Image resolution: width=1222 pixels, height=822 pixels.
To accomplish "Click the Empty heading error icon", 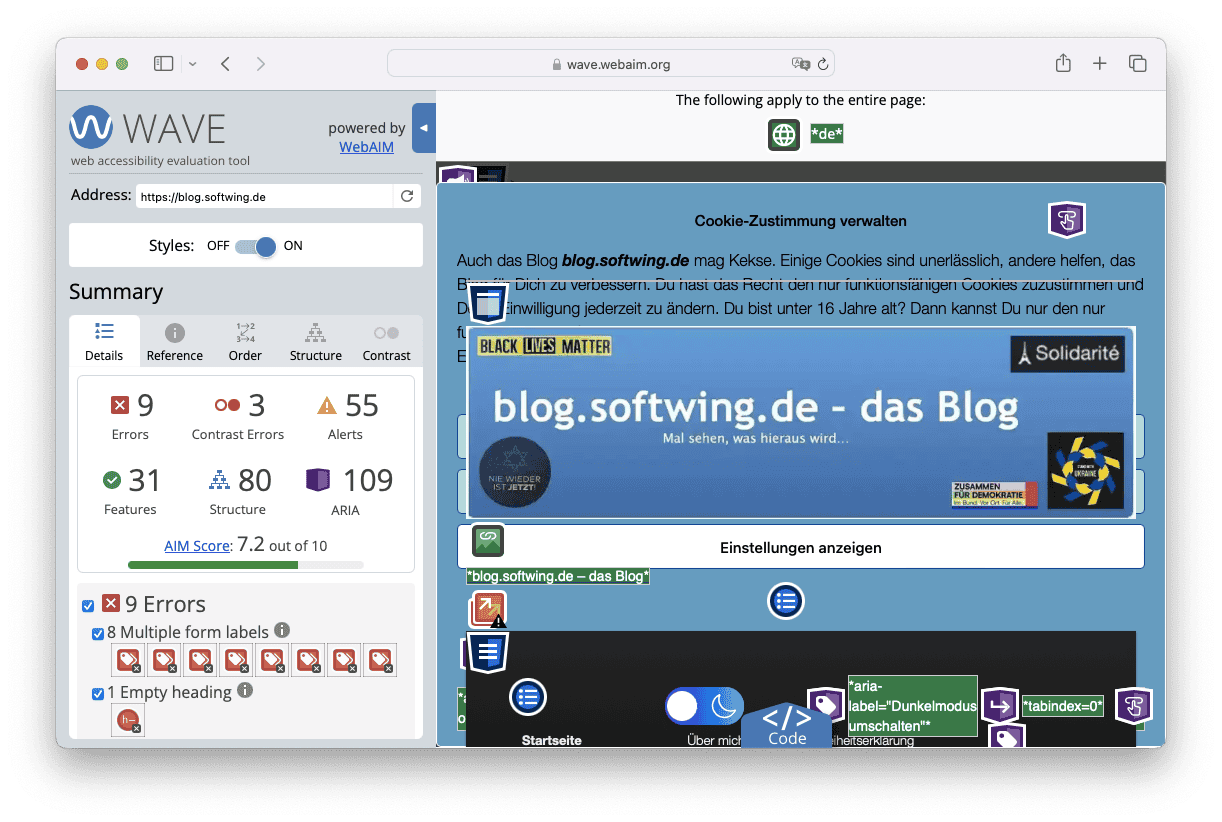I will coord(128,720).
